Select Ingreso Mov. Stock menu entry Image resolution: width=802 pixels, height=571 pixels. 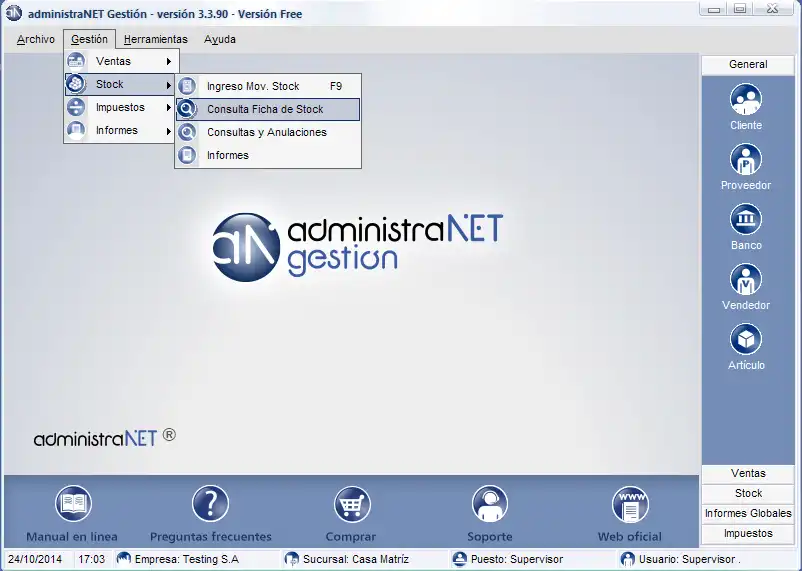[268, 86]
